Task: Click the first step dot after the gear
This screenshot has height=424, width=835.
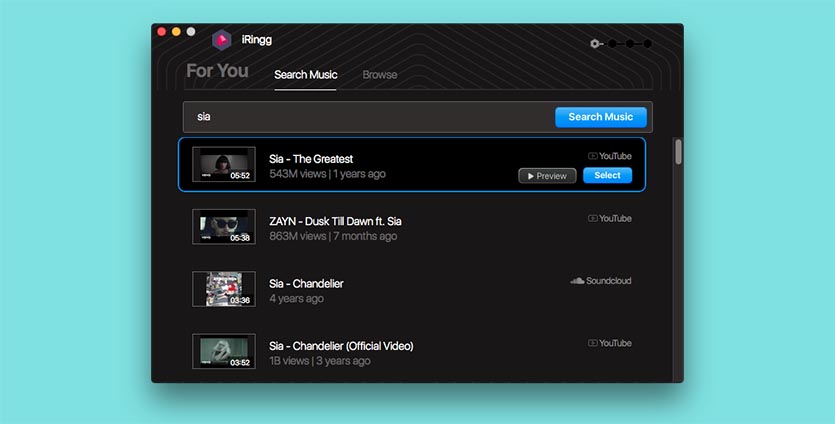Action: pyautogui.click(x=612, y=44)
